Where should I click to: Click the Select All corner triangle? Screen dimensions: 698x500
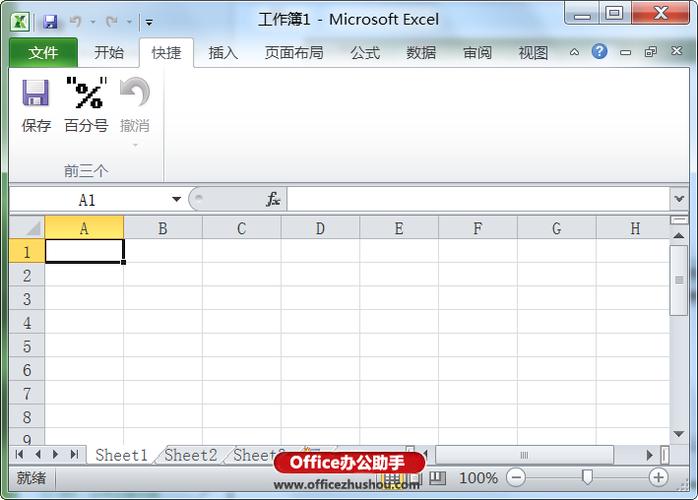[x=27, y=228]
